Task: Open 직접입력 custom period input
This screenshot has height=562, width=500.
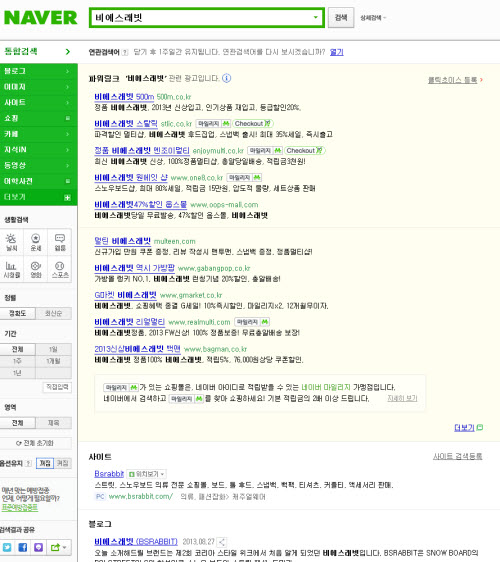Action: 57,387
